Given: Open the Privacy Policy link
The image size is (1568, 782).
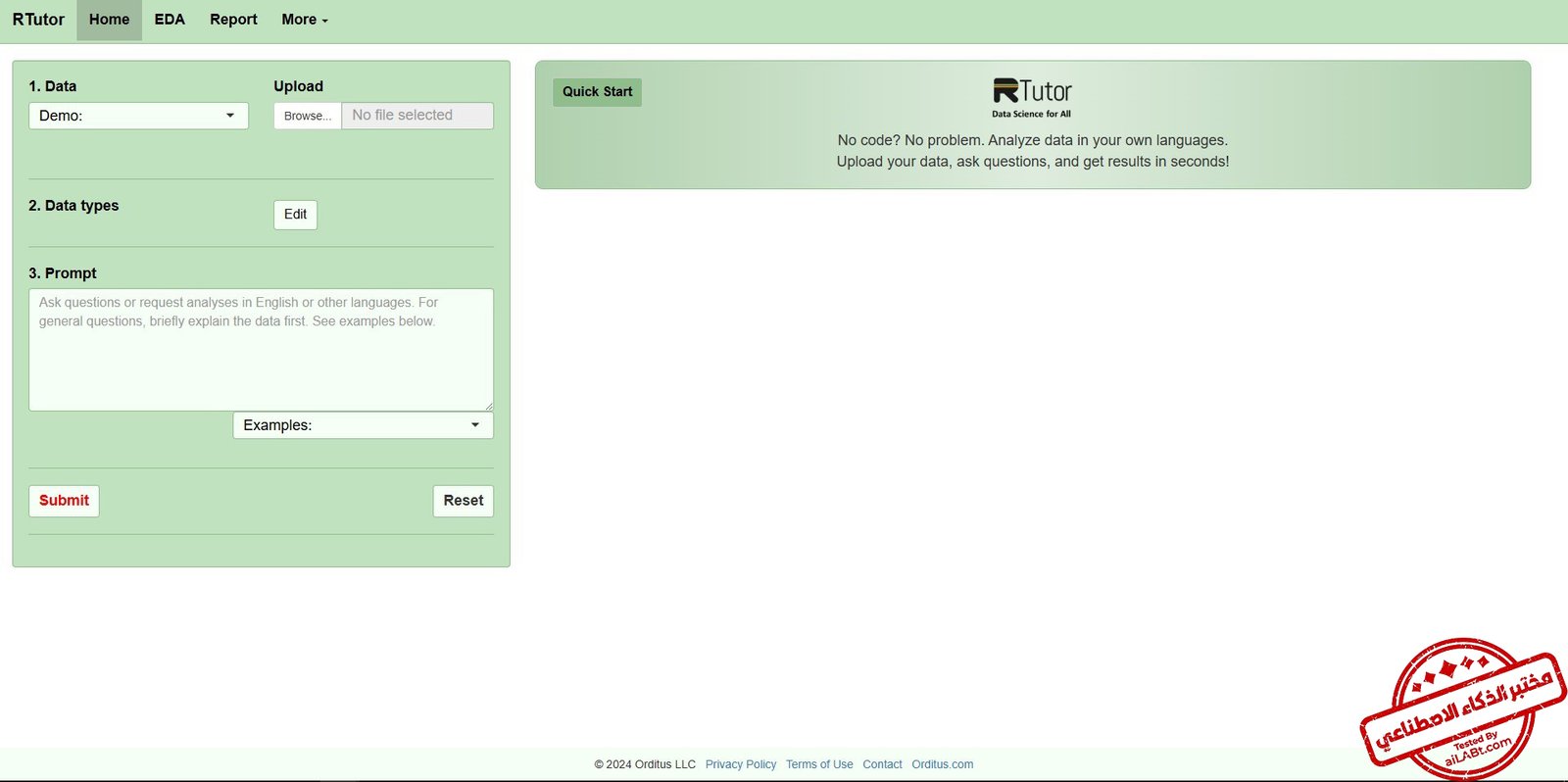Looking at the screenshot, I should coord(740,764).
